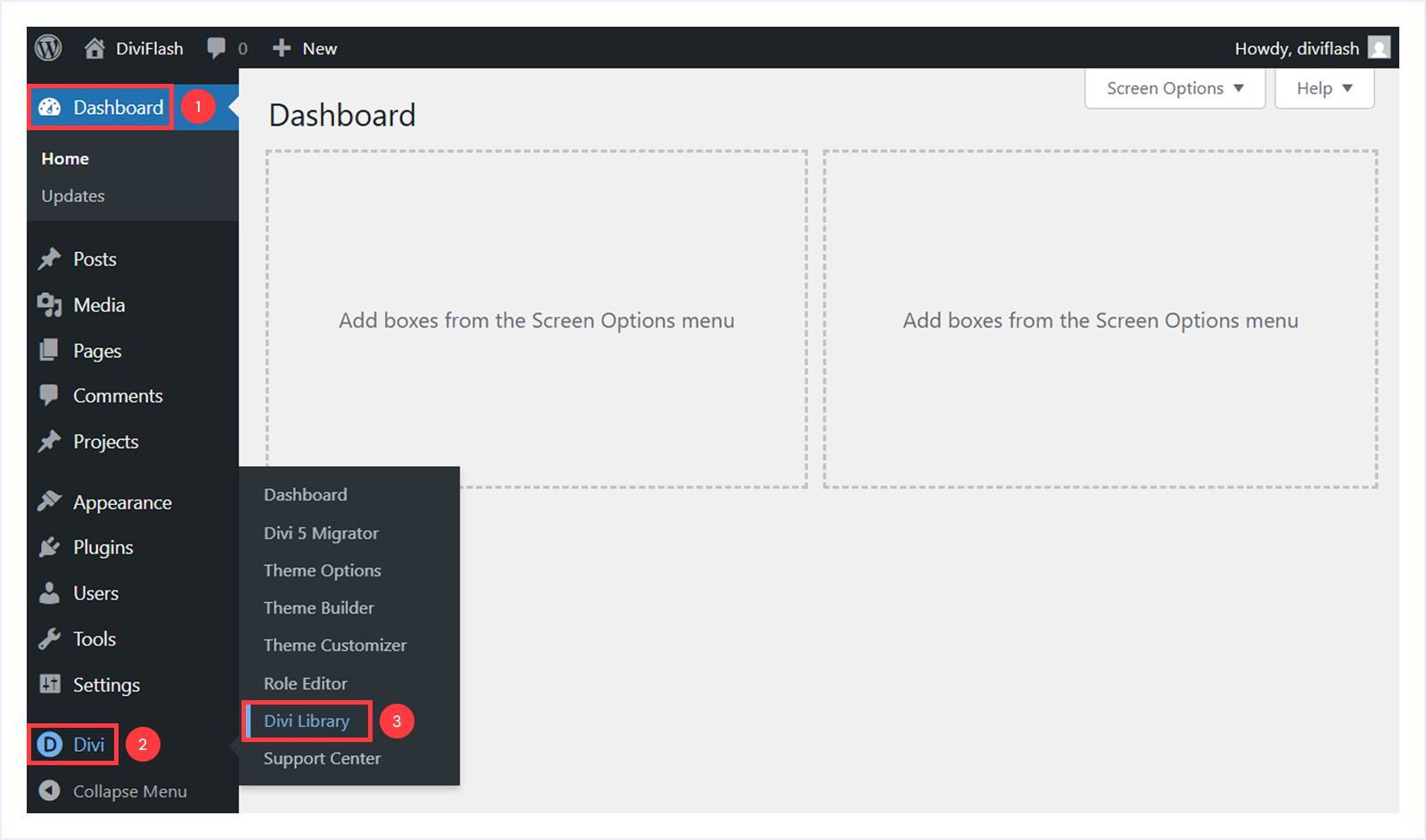The height and width of the screenshot is (840, 1426).
Task: Open the Appearance paintbrush icon
Action: click(50, 502)
